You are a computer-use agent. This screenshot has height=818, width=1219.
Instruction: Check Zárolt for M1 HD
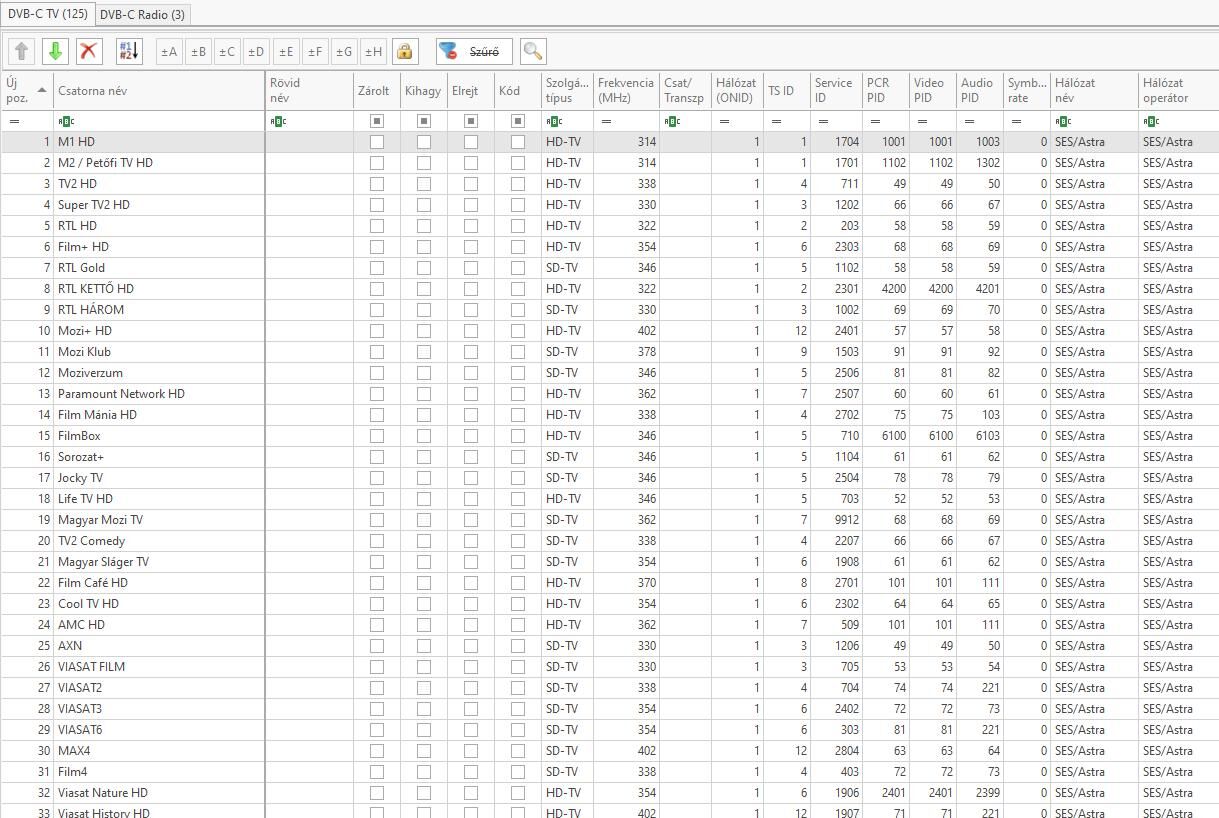coord(377,142)
